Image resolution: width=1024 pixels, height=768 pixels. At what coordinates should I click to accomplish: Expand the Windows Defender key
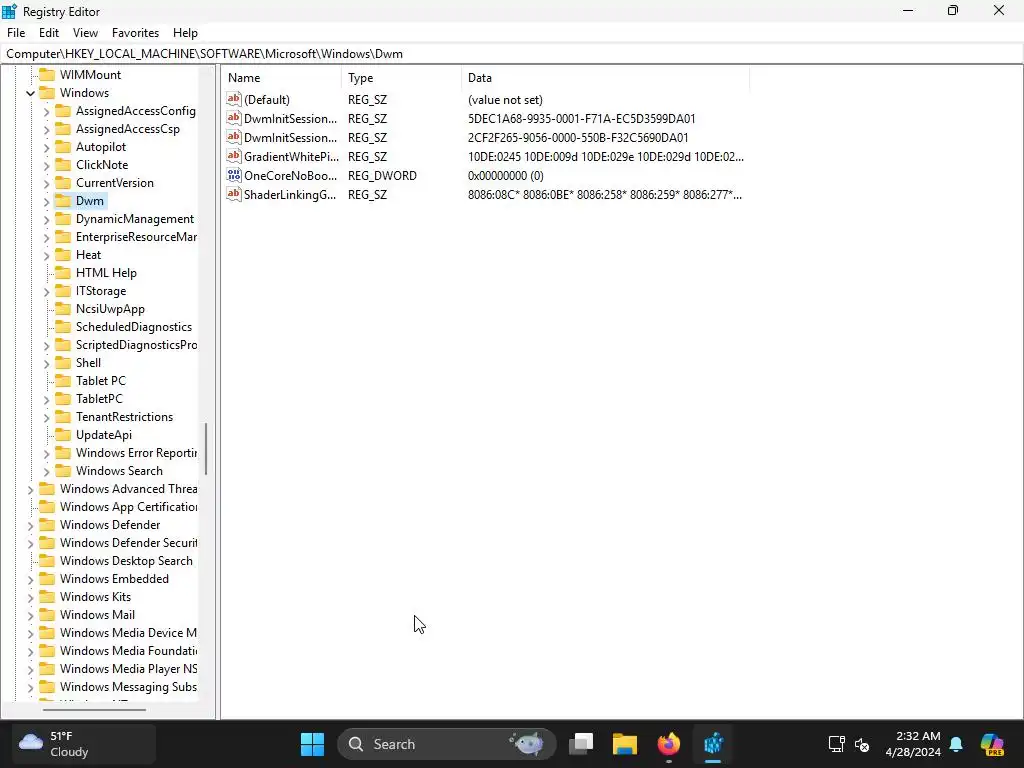[30, 526]
